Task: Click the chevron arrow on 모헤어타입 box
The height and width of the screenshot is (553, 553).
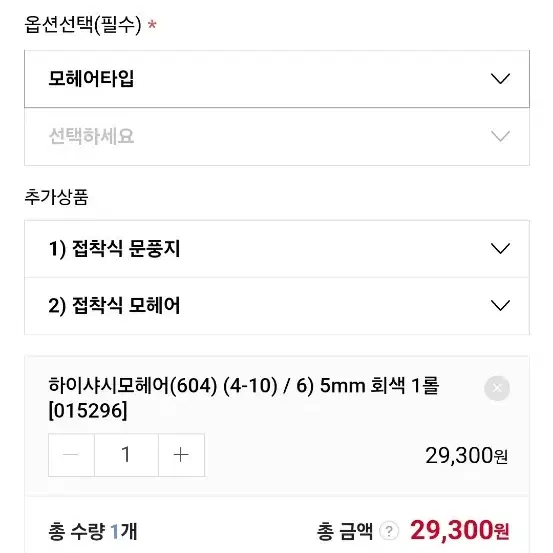Action: [500, 79]
